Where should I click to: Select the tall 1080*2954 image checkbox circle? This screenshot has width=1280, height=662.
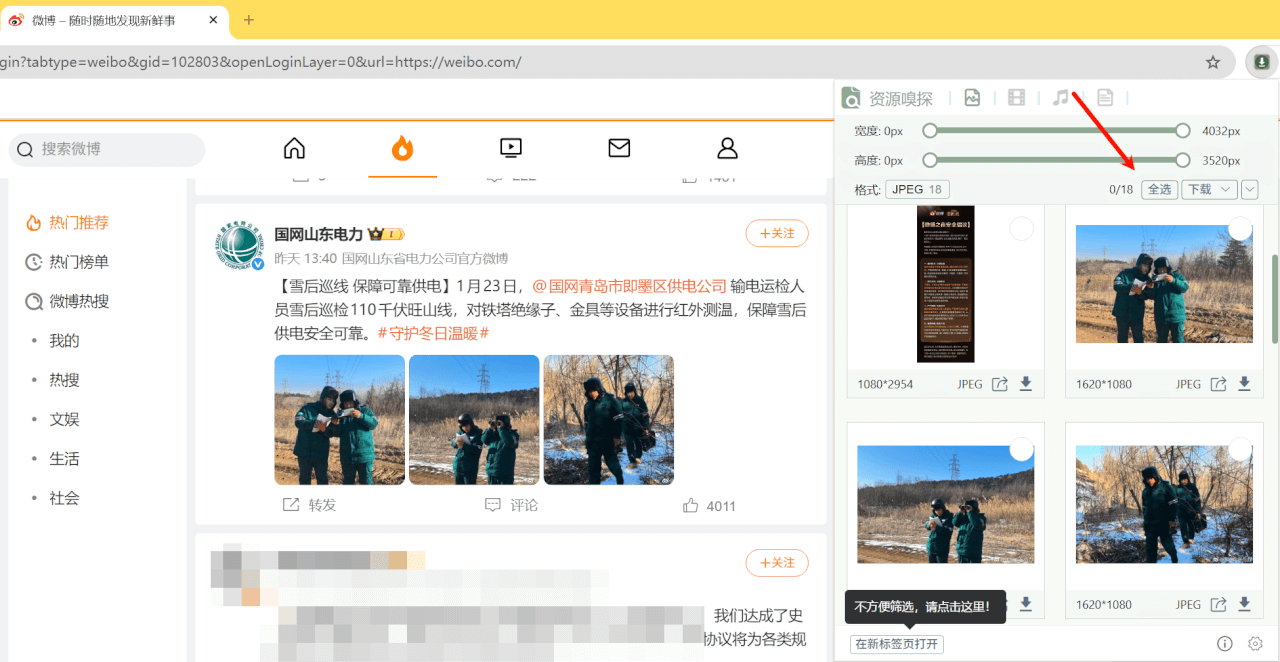click(x=1021, y=230)
